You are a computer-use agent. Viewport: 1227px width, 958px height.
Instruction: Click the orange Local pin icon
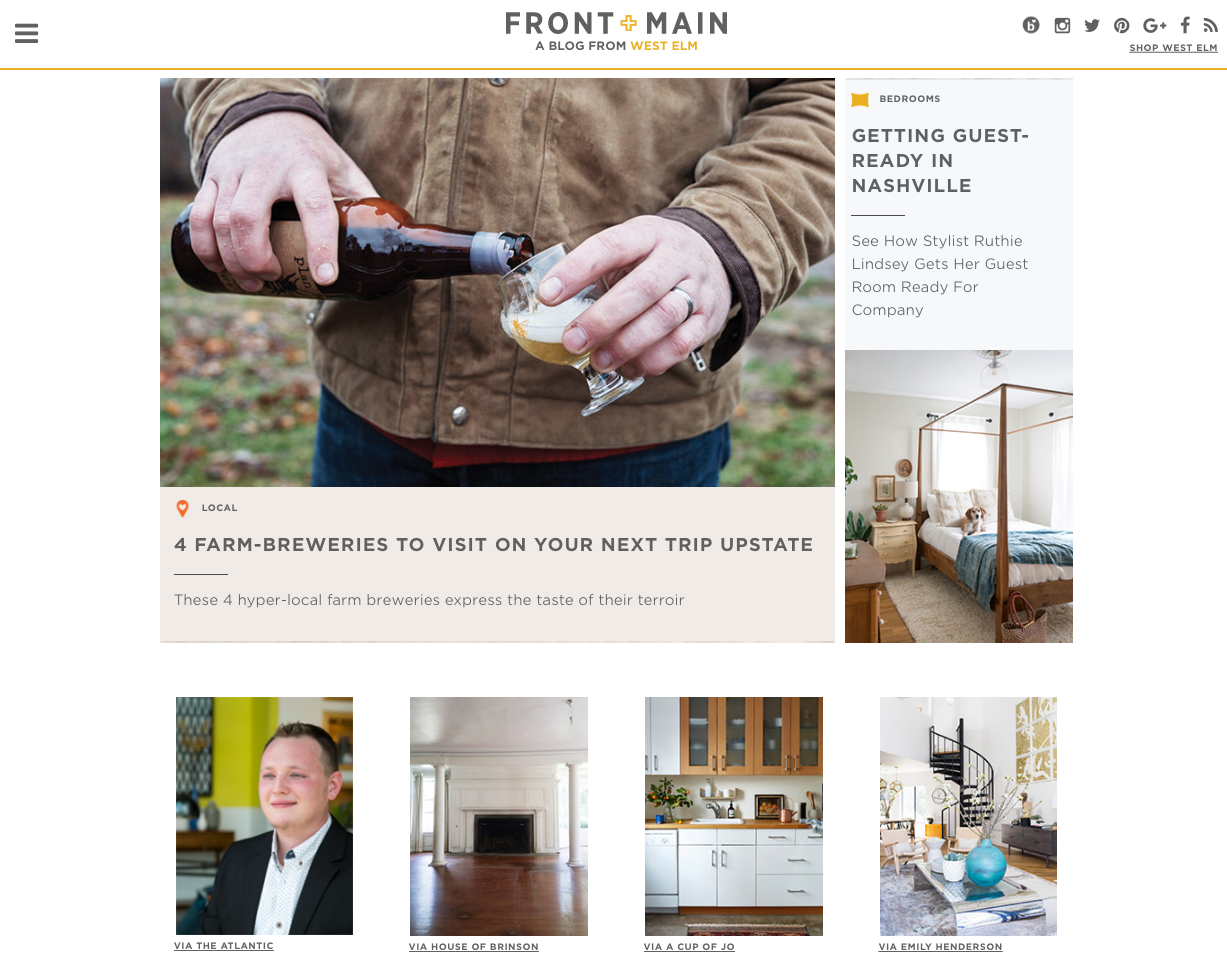coord(182,509)
